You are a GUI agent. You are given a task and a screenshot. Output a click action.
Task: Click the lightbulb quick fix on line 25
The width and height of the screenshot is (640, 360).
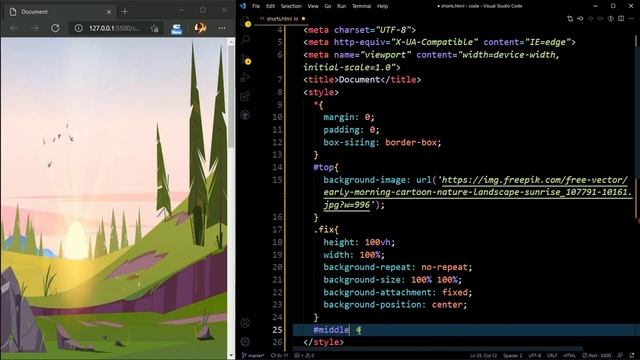click(358, 330)
